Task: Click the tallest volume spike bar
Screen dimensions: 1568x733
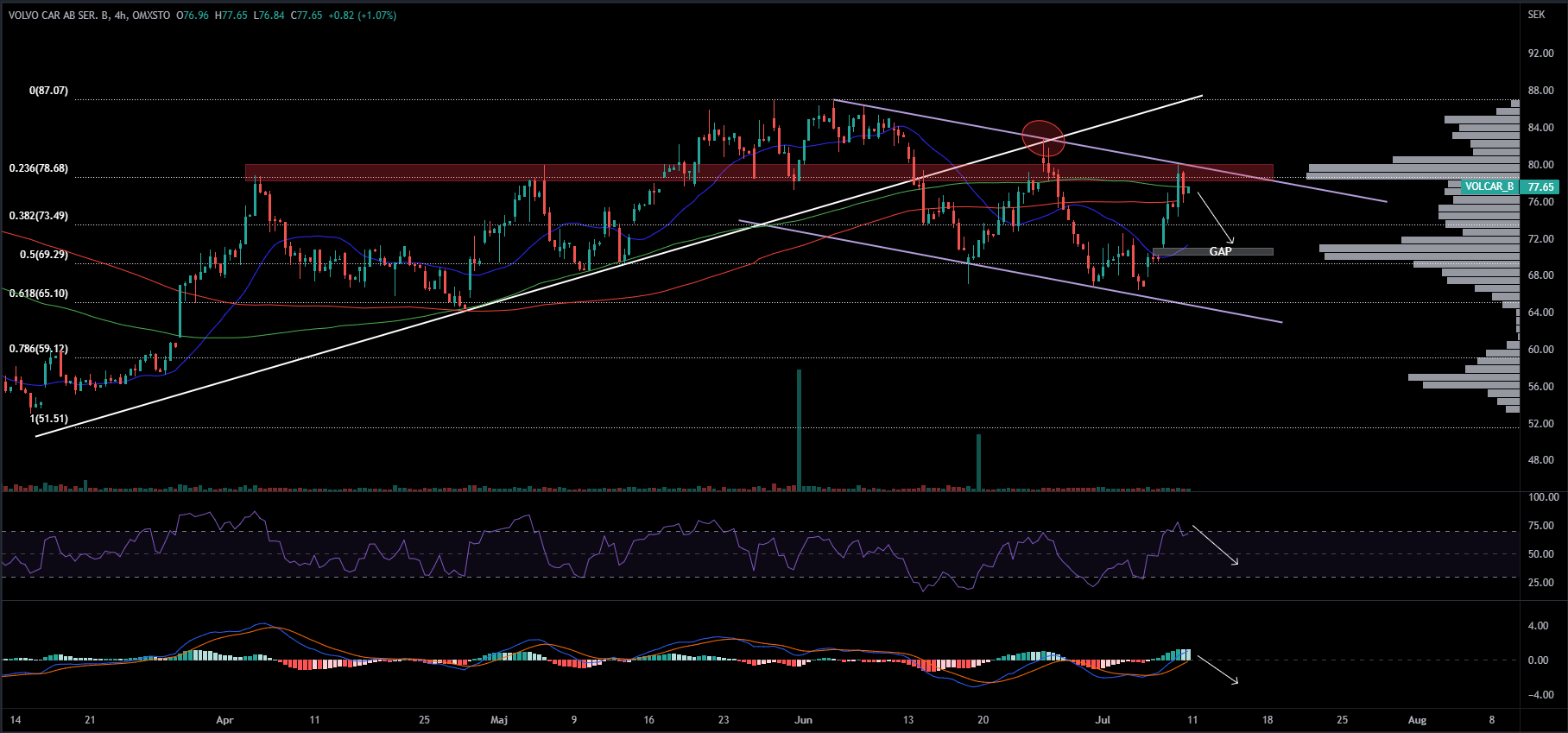Action: click(799, 432)
